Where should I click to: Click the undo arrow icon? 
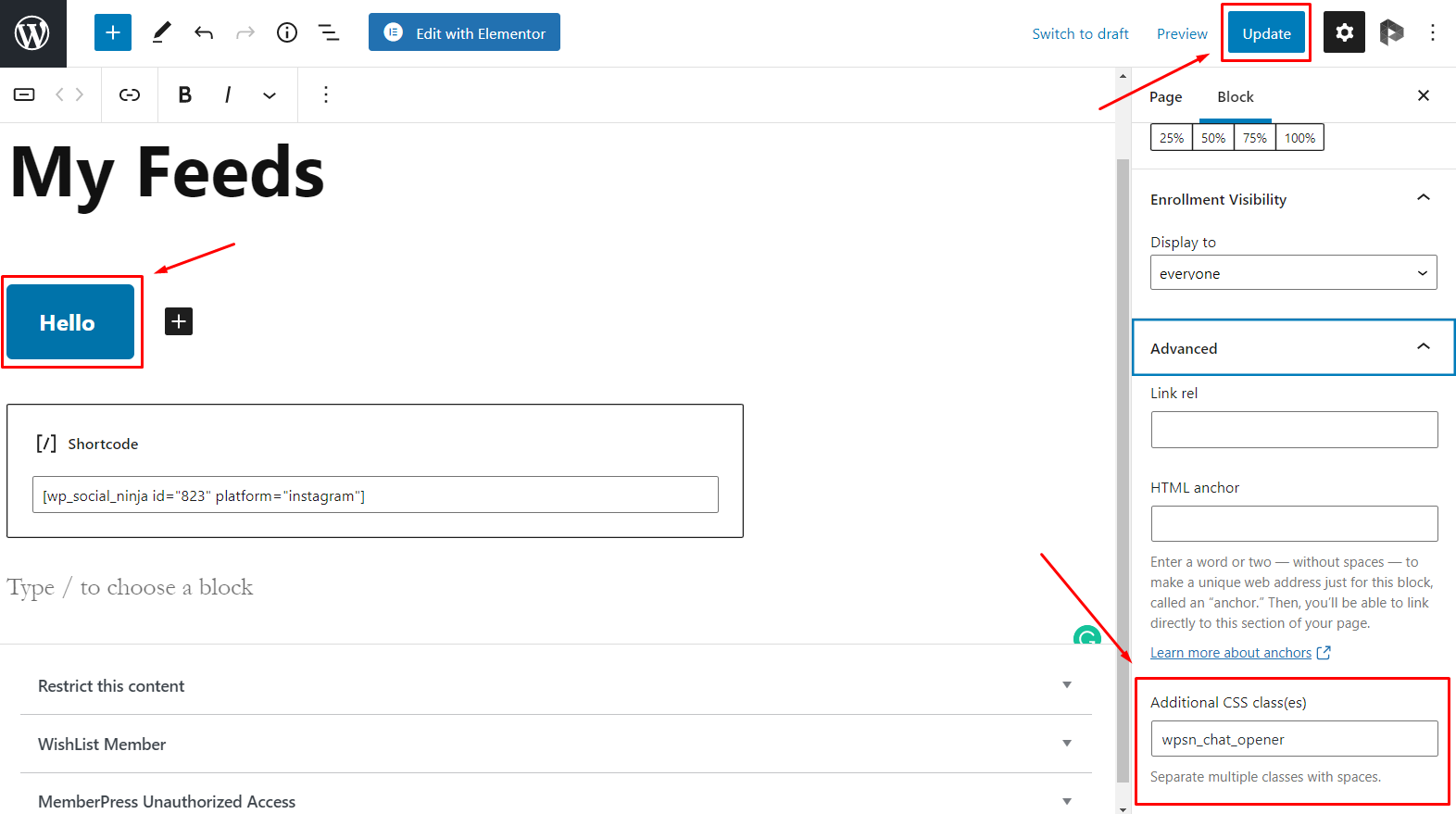coord(204,33)
